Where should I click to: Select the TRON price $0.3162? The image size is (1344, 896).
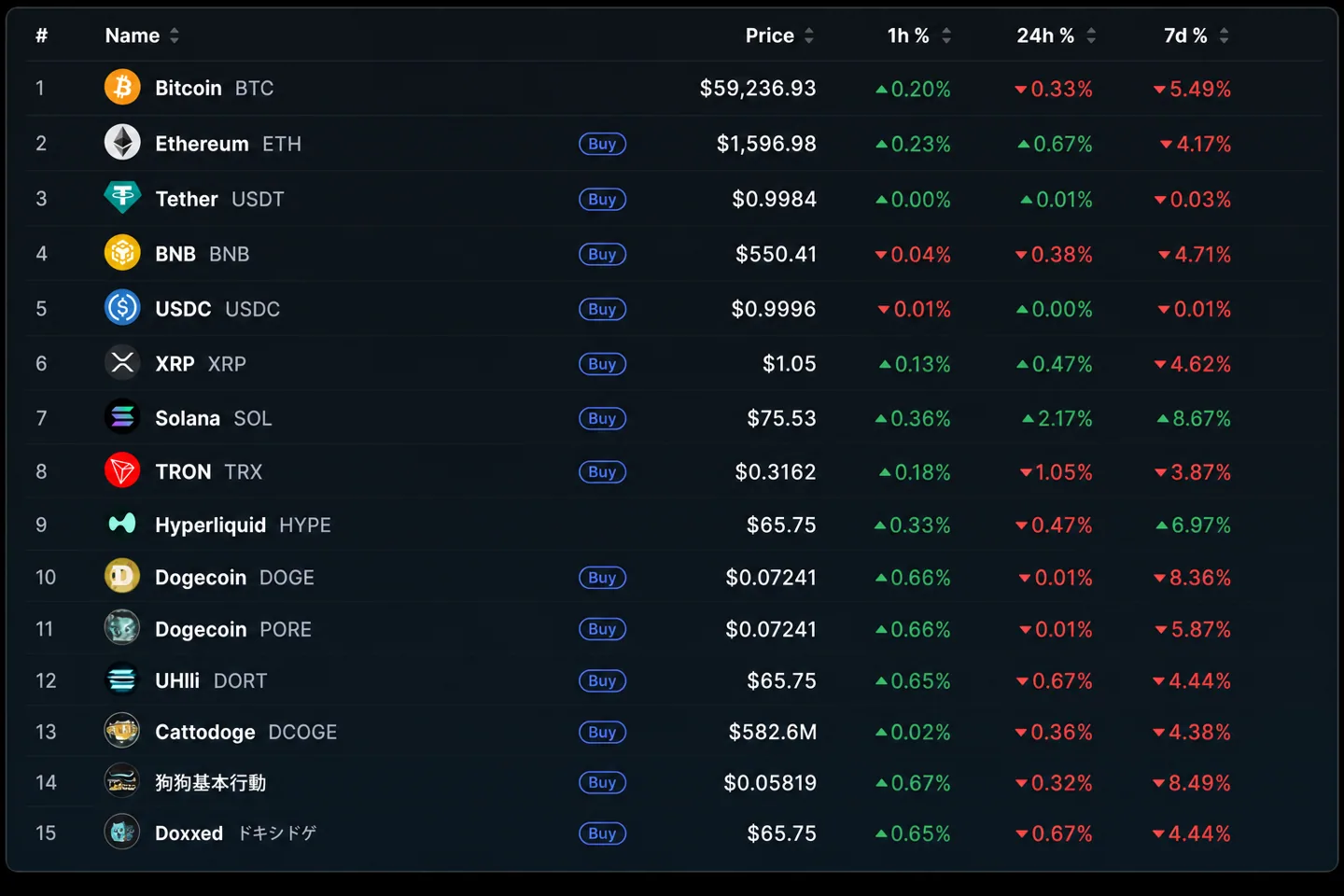click(x=776, y=472)
